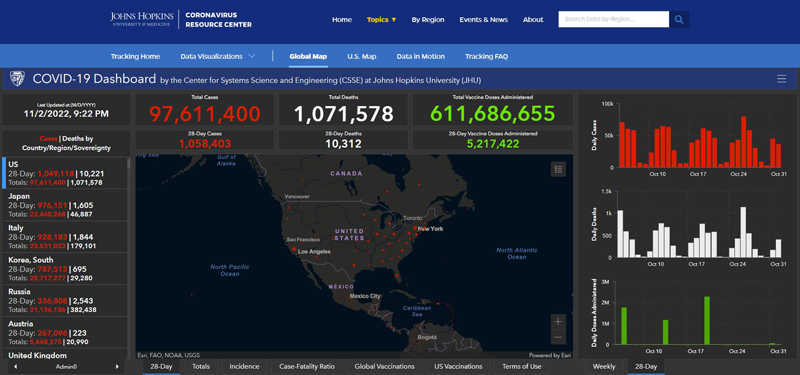Switch charts to Weekly view
800x375 pixels.
(x=604, y=366)
